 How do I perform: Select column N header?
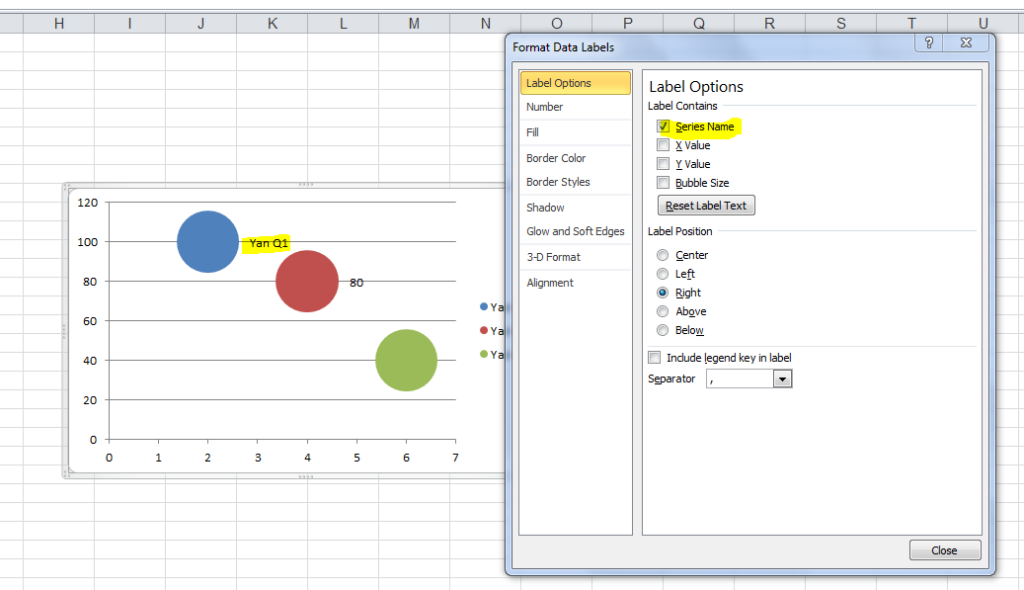485,24
